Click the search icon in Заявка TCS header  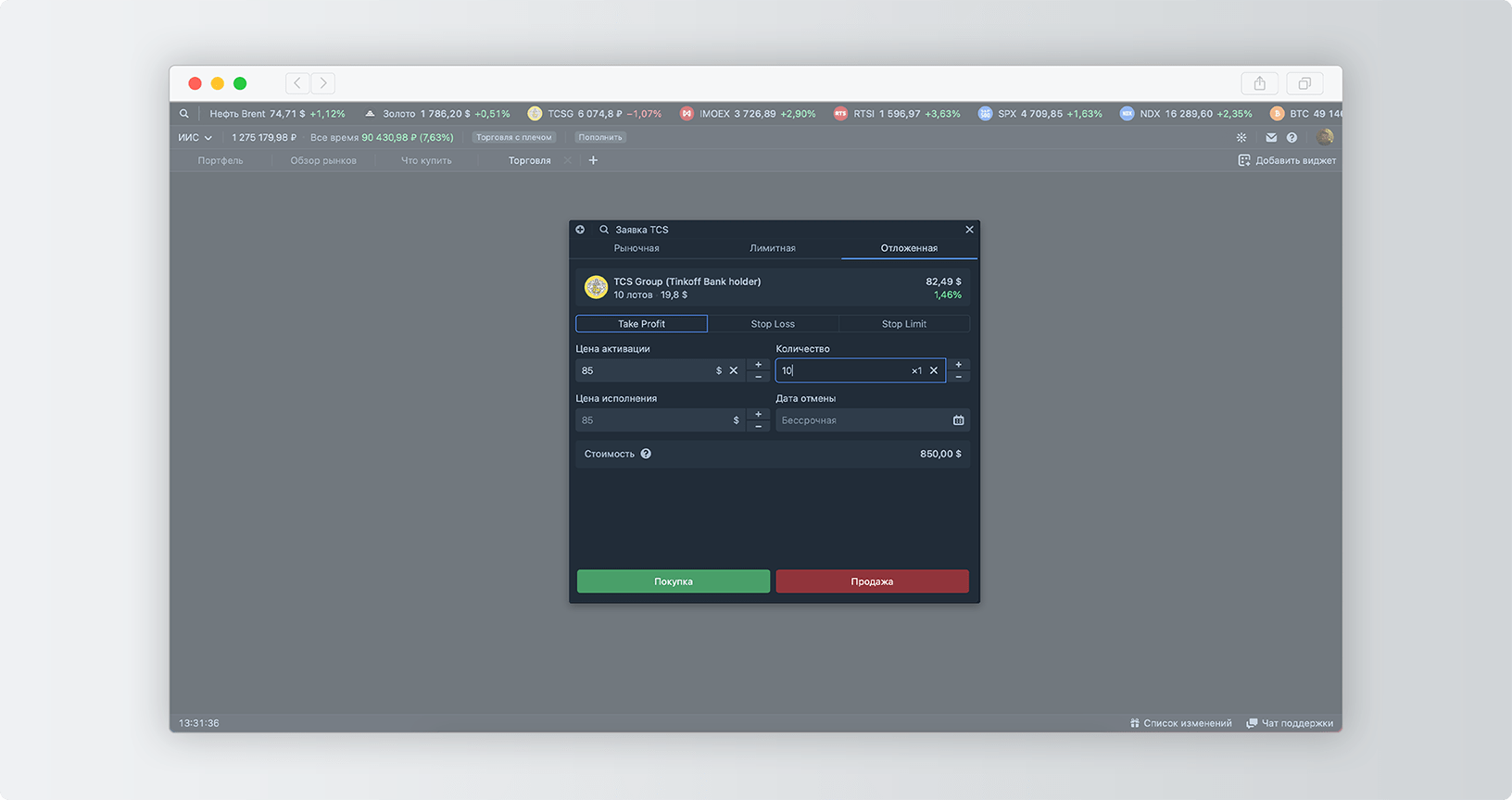604,230
